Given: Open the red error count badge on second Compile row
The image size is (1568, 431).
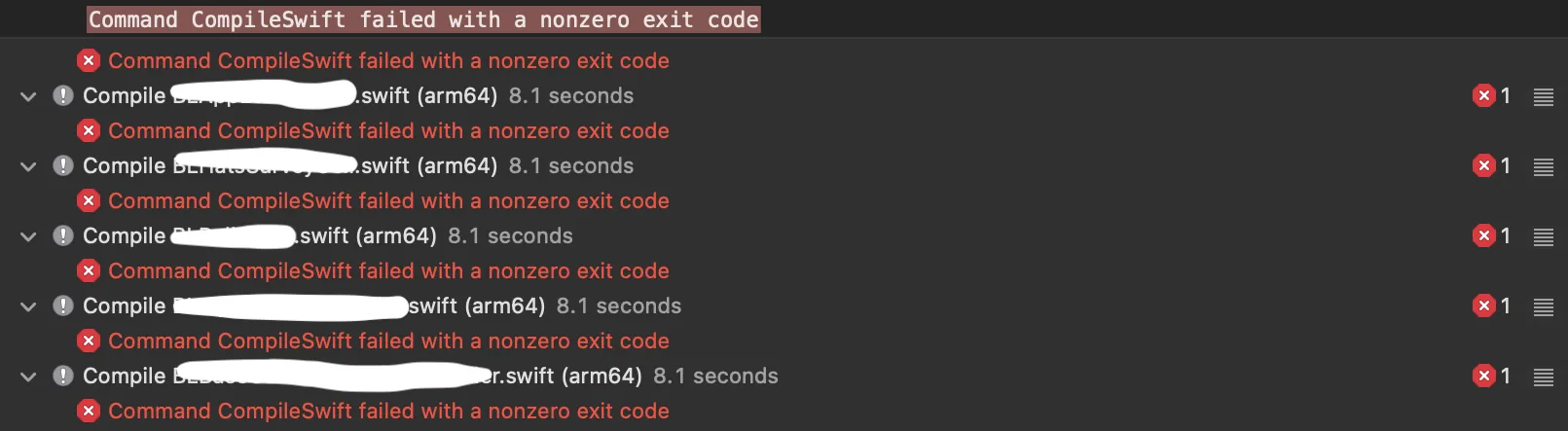Looking at the screenshot, I should pyautogui.click(x=1491, y=165).
